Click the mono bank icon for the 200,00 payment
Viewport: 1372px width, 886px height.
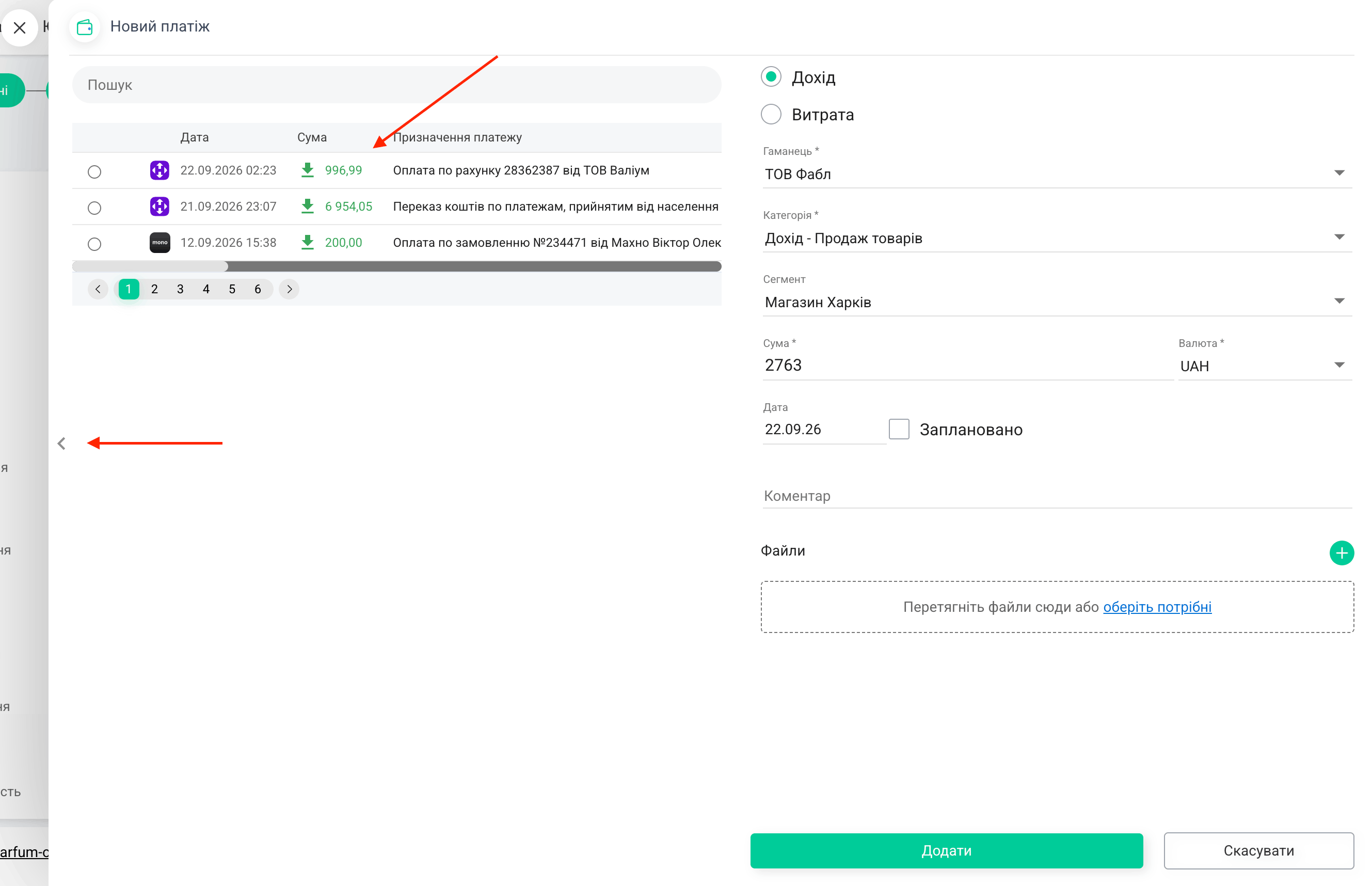pyautogui.click(x=159, y=243)
